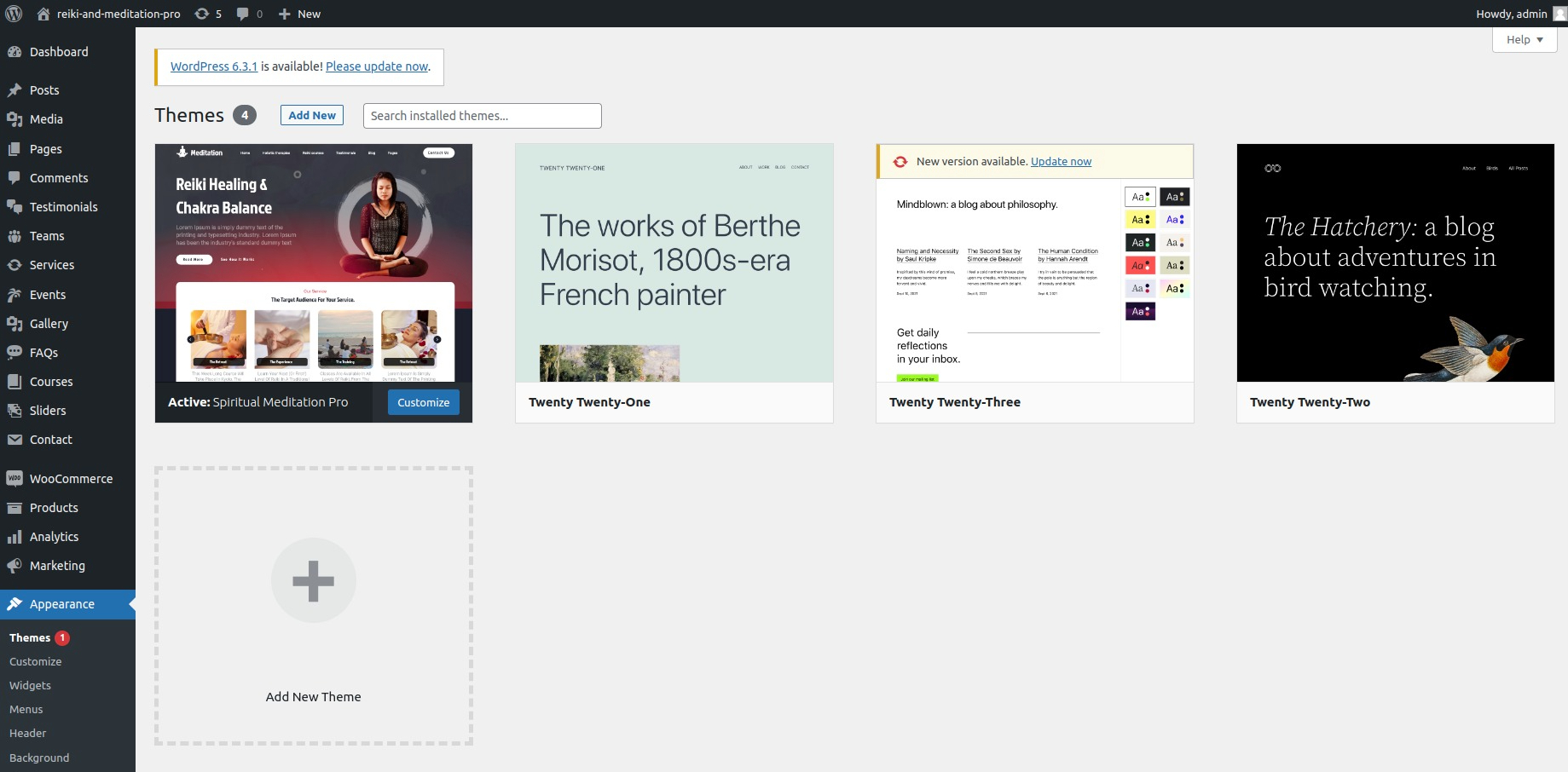Screen dimensions: 1568x772
Task: Click the WordPress logo in admin bar
Action: (14, 14)
